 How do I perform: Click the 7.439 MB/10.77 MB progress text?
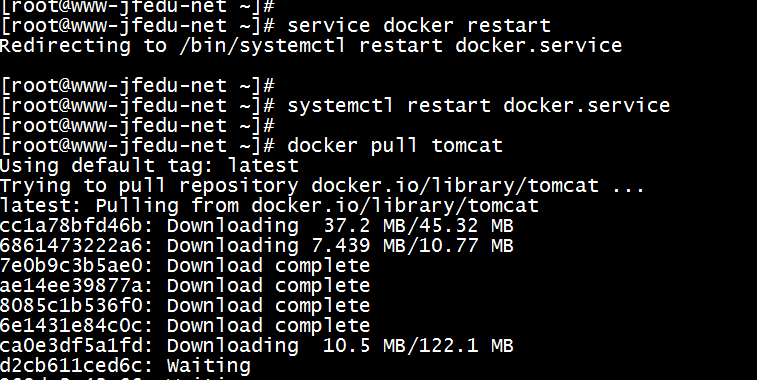(413, 246)
